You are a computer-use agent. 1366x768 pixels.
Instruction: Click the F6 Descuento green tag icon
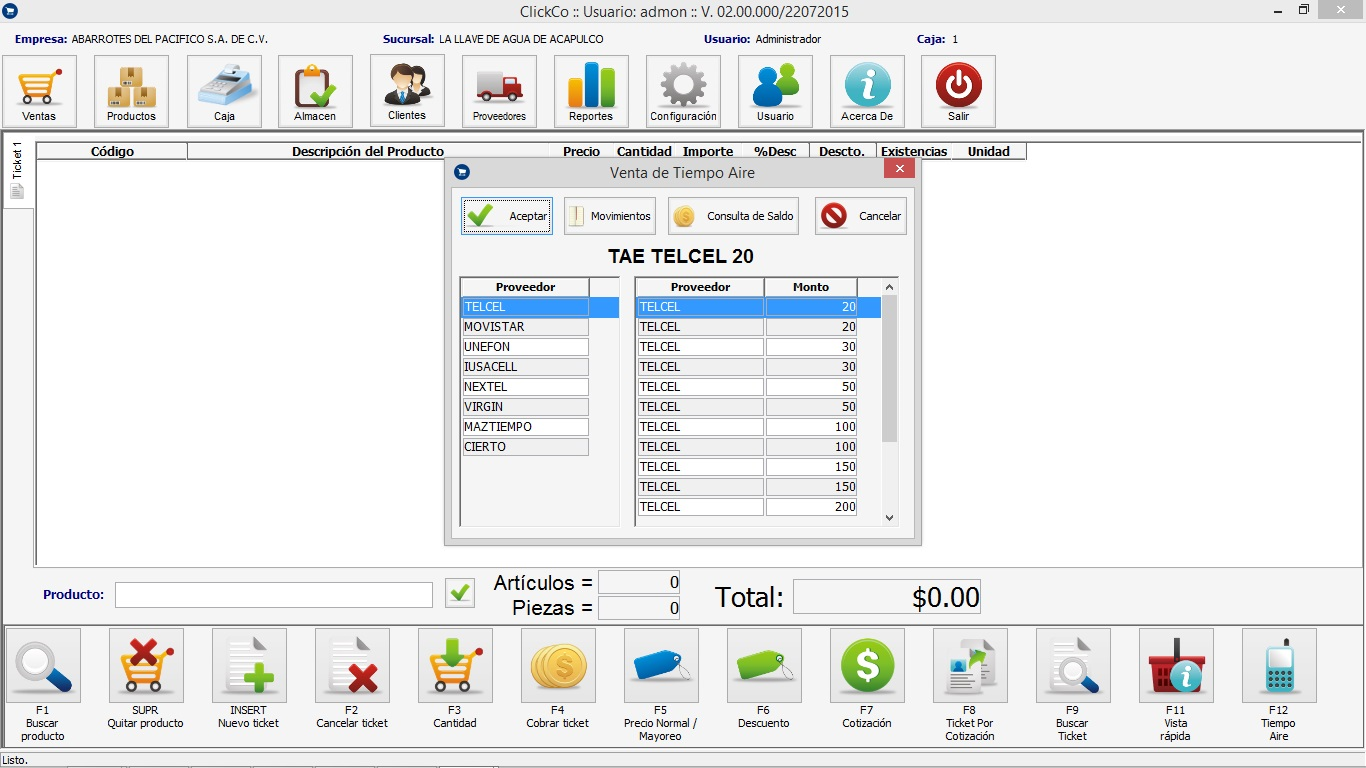coord(764,665)
